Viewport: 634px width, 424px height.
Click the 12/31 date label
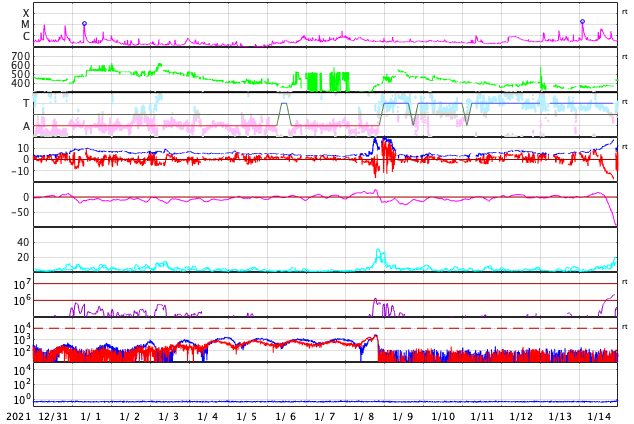click(53, 417)
